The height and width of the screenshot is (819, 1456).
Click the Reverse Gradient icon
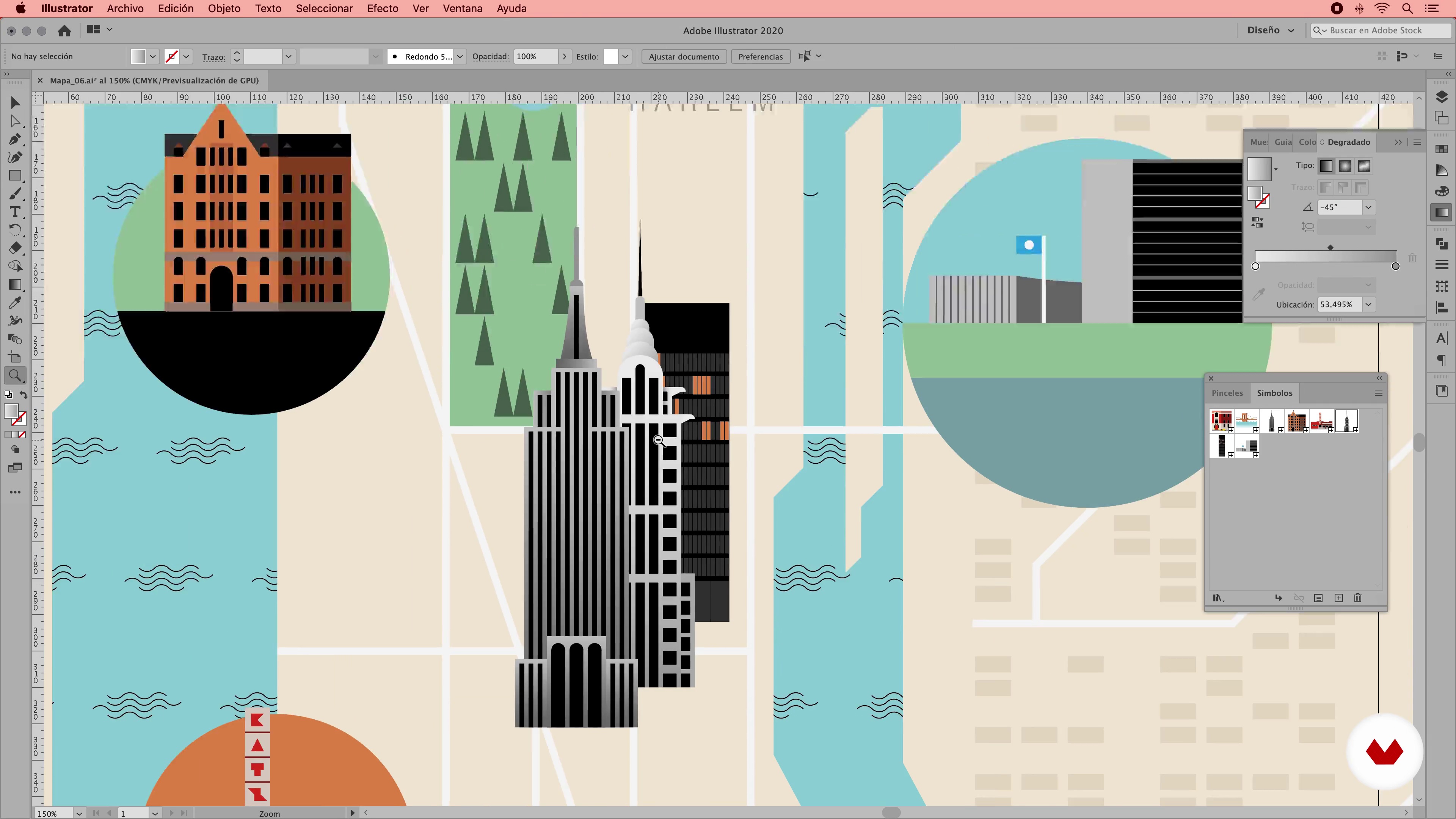[1257, 223]
